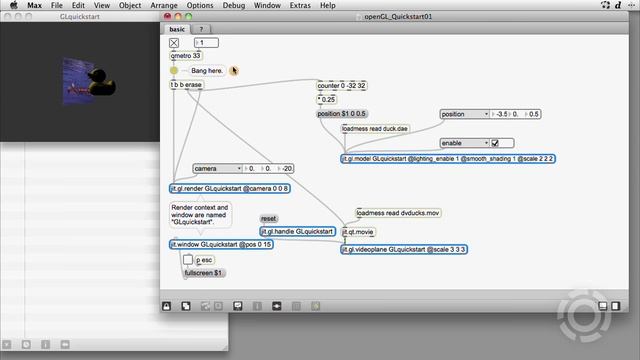Open the View menu

102,5
